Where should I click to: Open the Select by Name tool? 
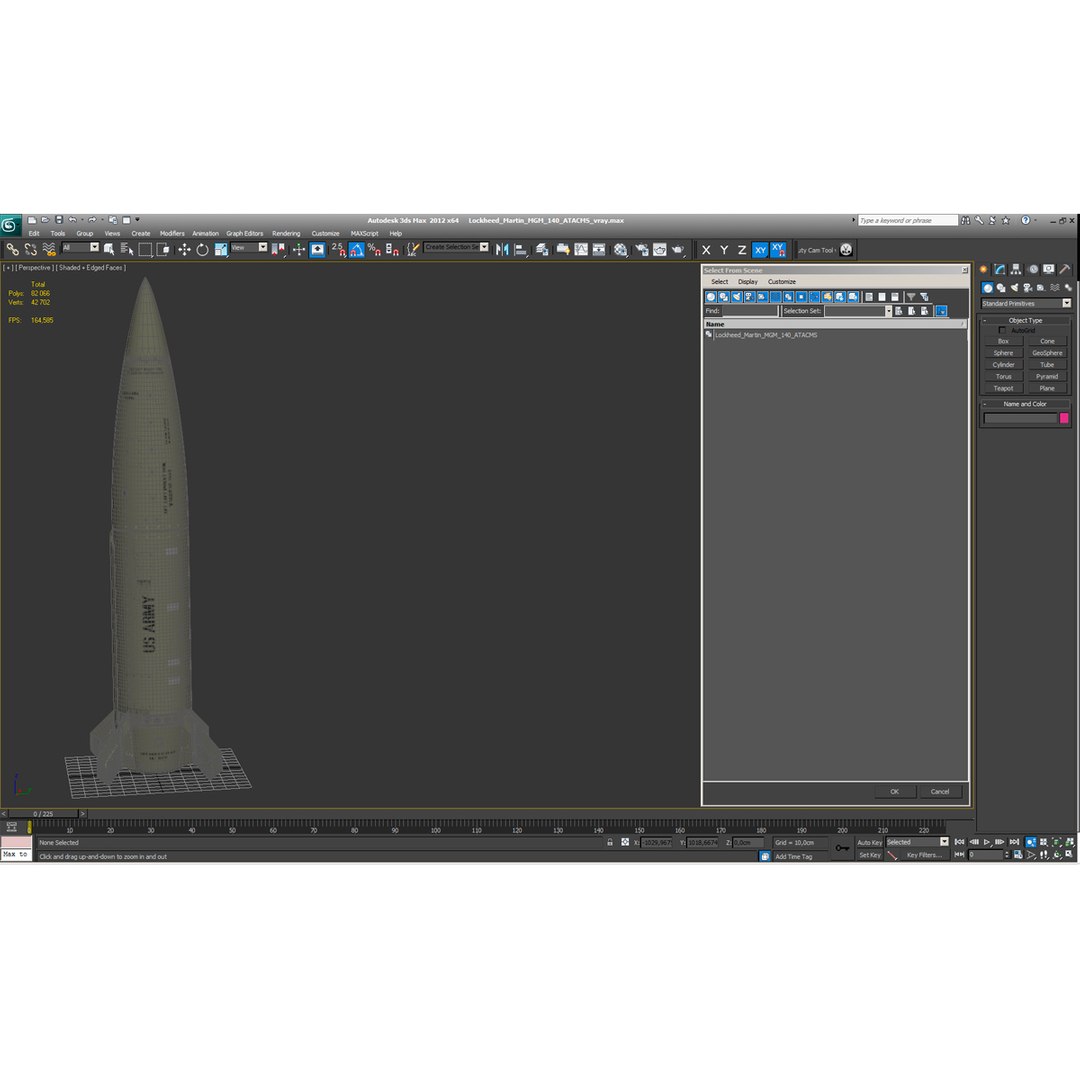click(x=127, y=249)
